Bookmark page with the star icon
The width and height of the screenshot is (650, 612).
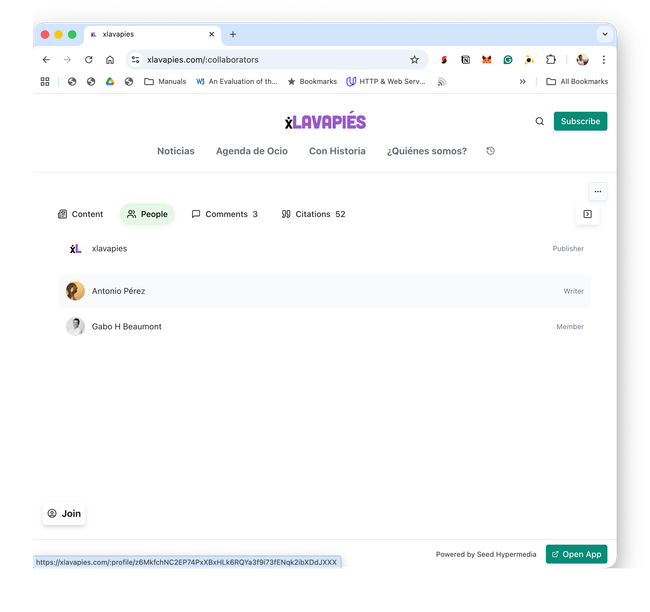click(x=415, y=60)
